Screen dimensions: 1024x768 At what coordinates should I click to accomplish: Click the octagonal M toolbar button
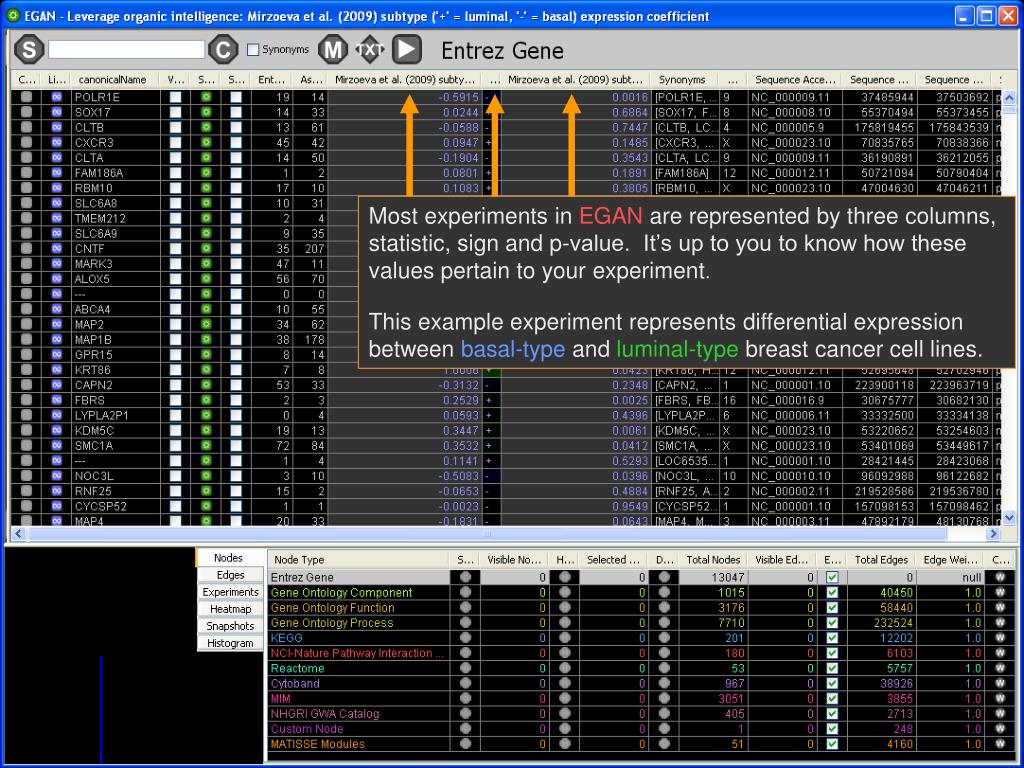tap(332, 50)
